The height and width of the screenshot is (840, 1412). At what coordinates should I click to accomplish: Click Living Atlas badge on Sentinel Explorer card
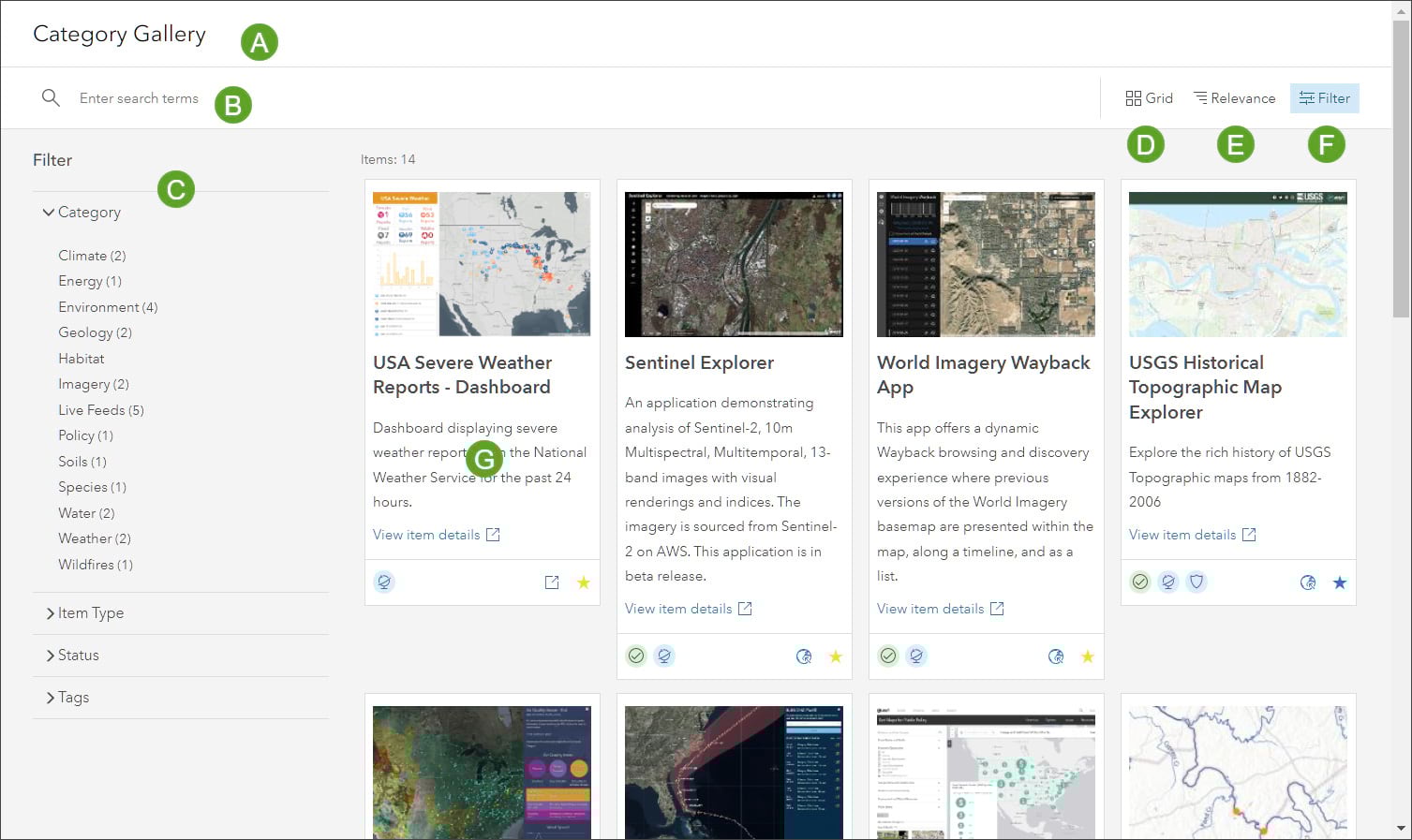click(664, 656)
